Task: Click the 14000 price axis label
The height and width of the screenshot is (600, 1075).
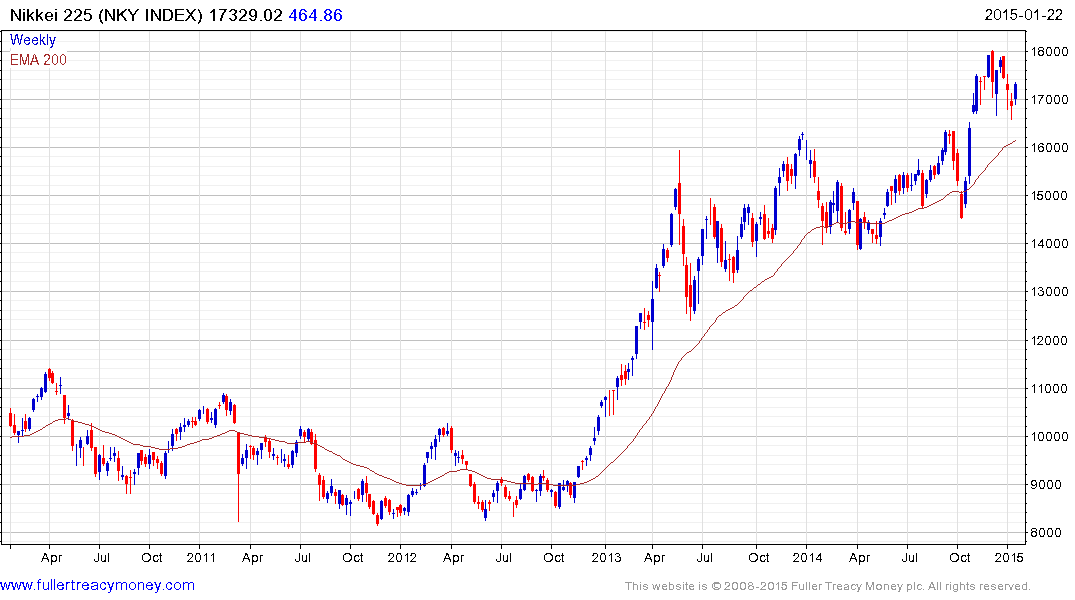Action: click(x=1050, y=243)
